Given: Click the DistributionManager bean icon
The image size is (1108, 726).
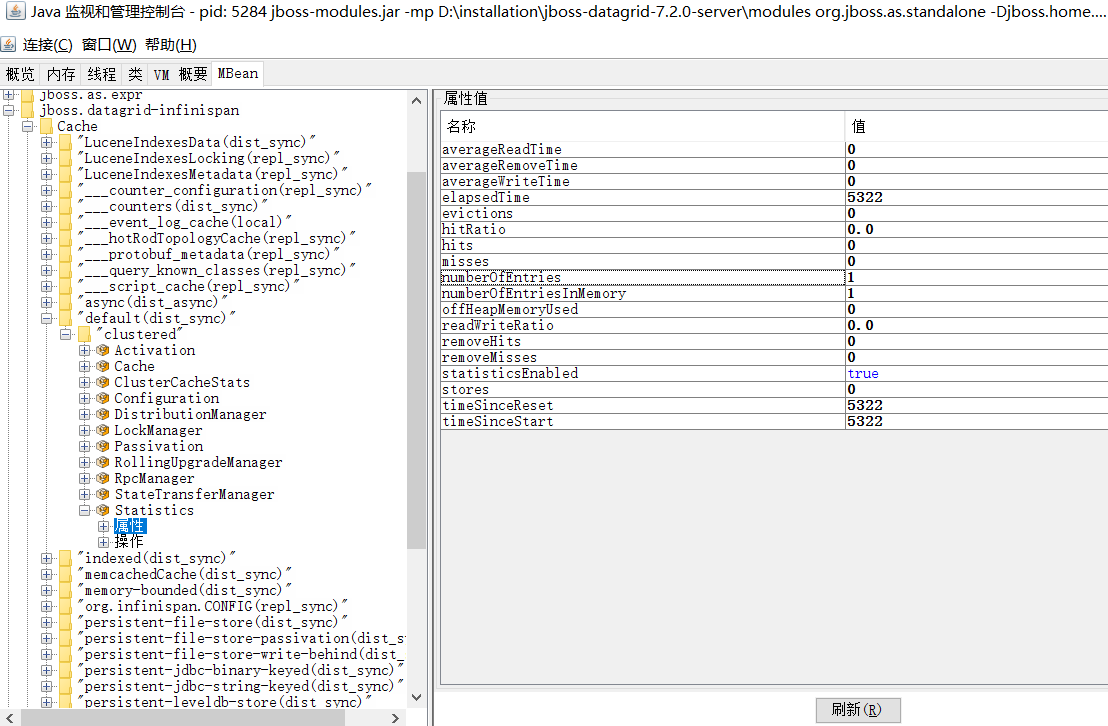Looking at the screenshot, I should click(102, 414).
